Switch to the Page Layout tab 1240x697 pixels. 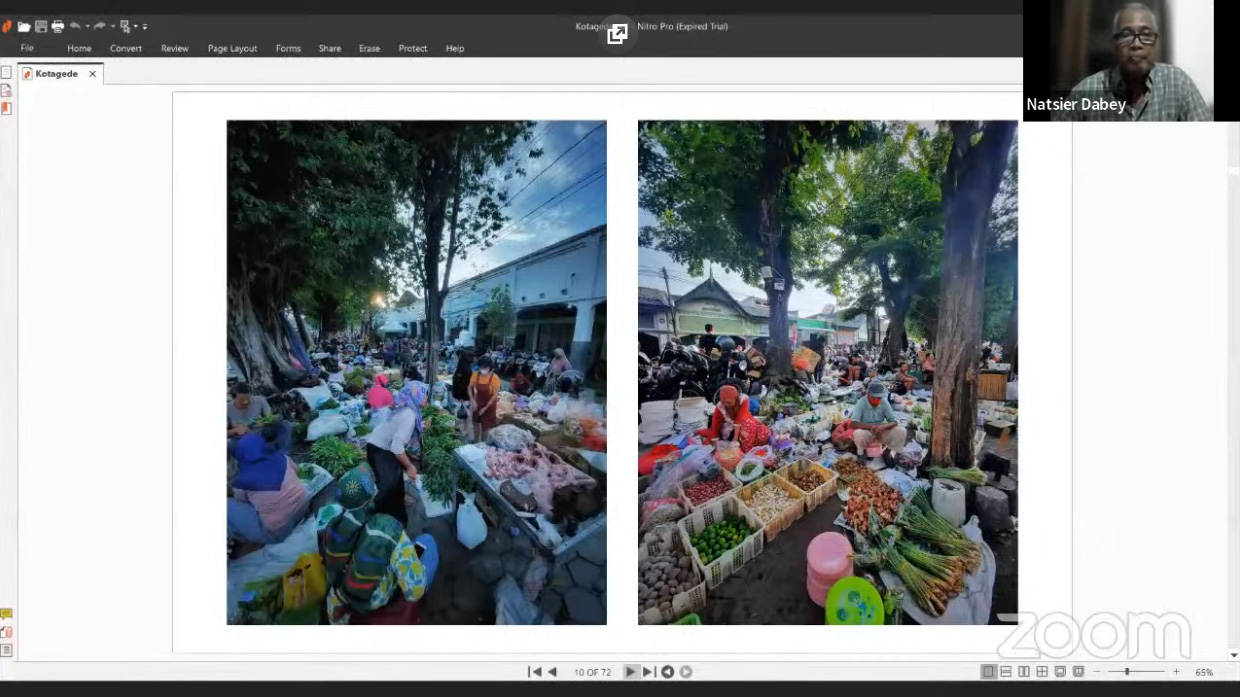click(232, 48)
